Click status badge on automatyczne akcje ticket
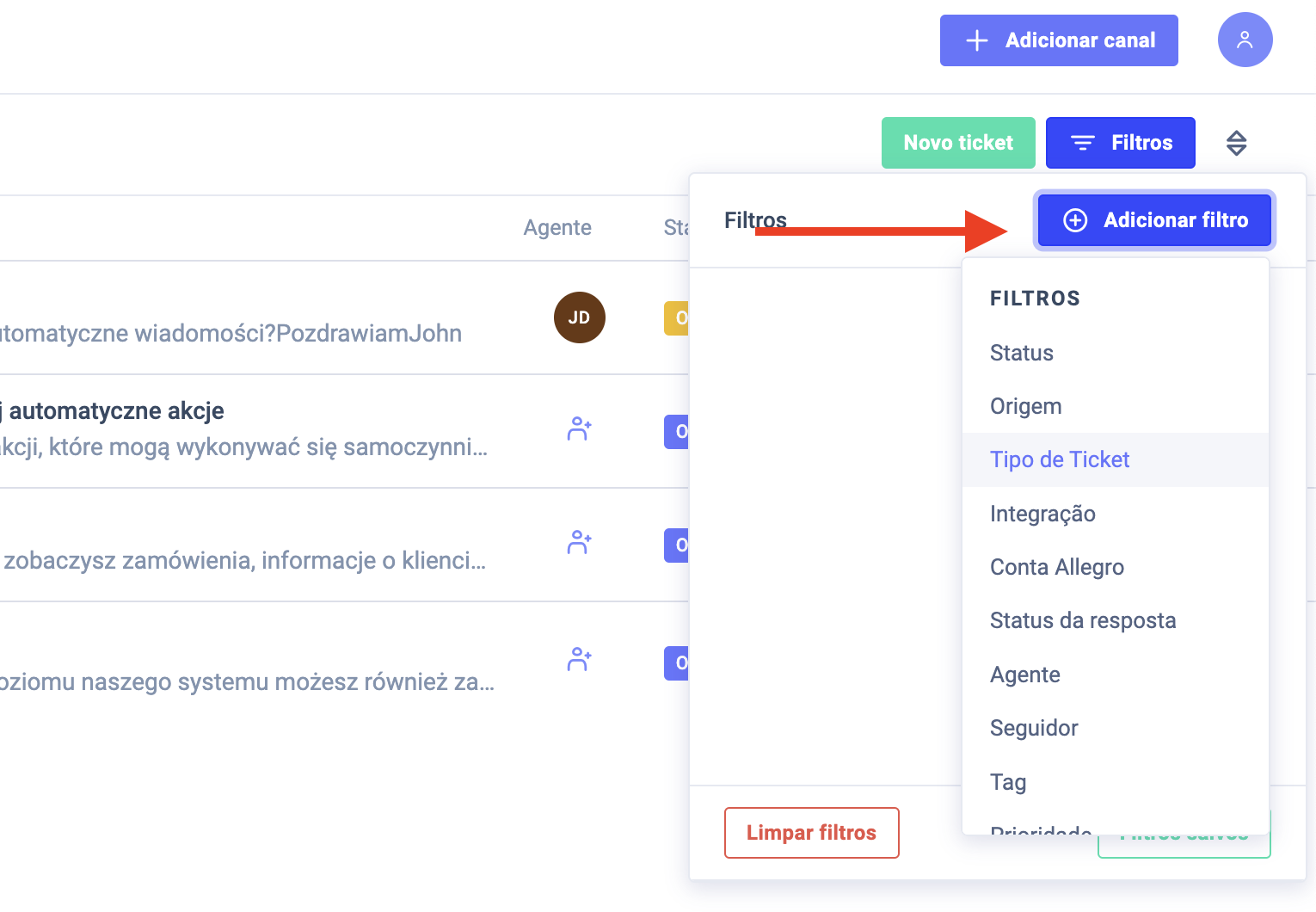The height and width of the screenshot is (912, 1316). 677,431
